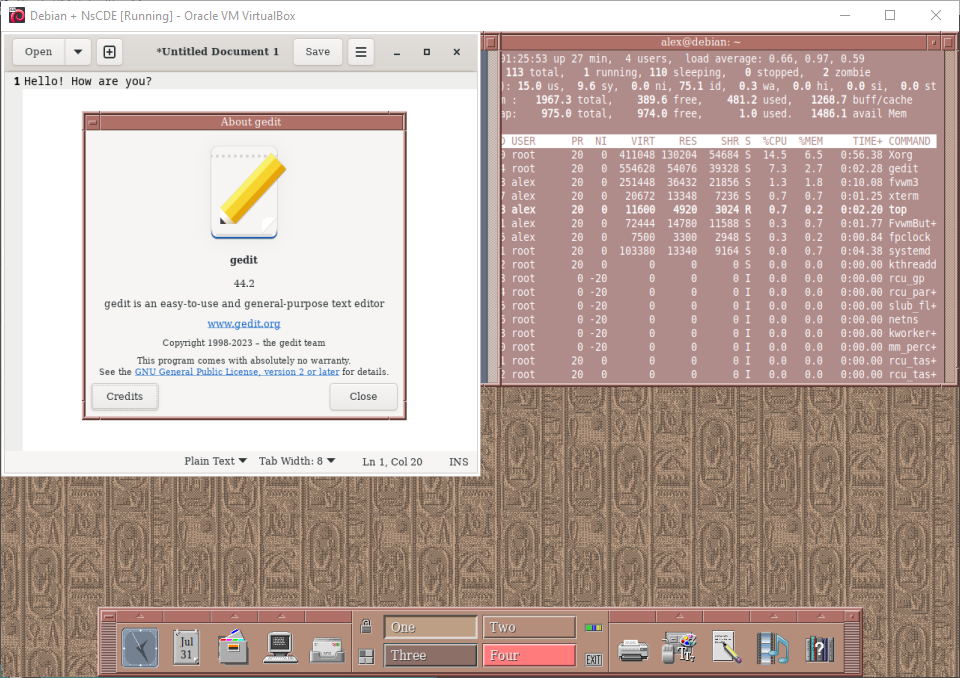This screenshot has height=678, width=960.
Task: Open the file manager drawer icon
Action: (233, 648)
